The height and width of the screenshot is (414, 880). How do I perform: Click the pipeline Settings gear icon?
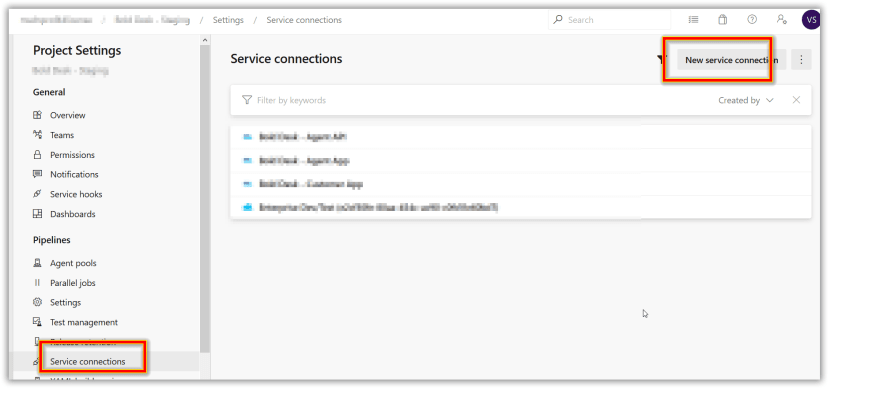(38, 302)
